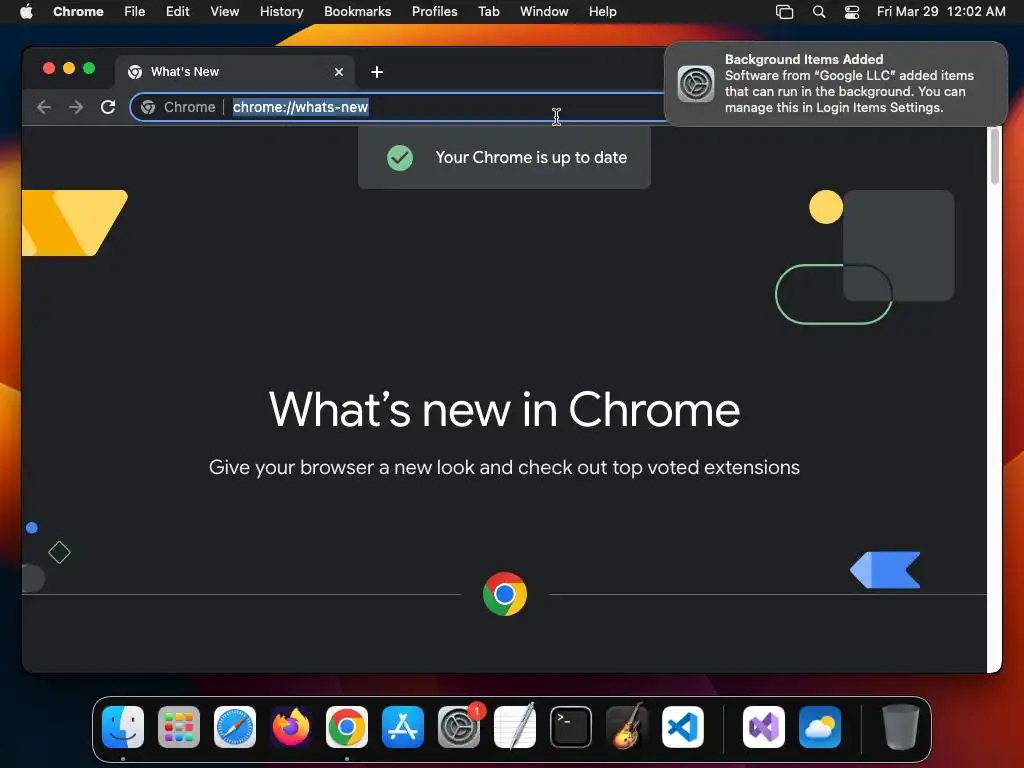This screenshot has width=1024, height=768.
Task: Open the Chrome app menu
Action: click(x=78, y=11)
